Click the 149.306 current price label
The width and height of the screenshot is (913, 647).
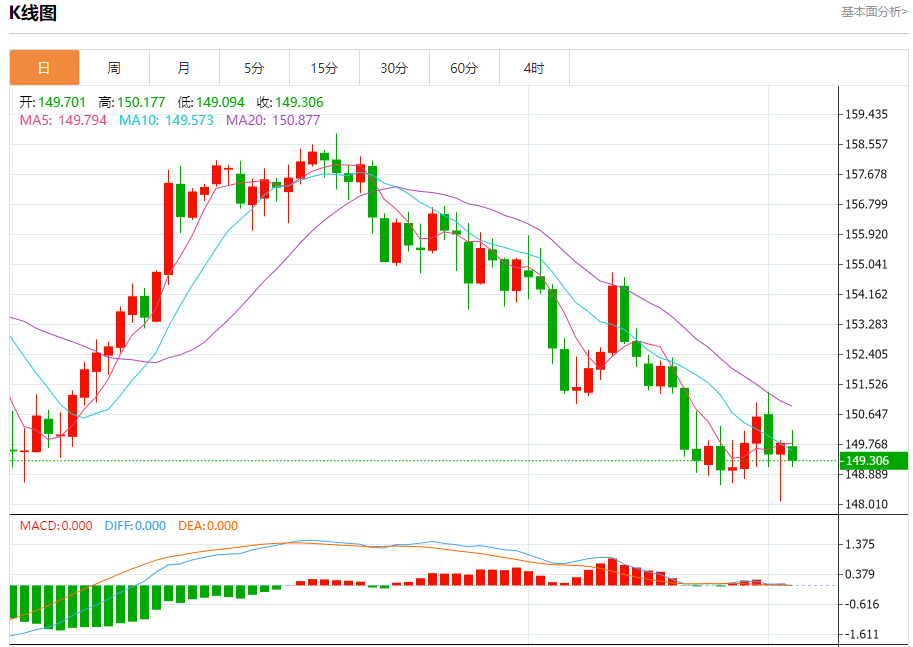point(873,461)
